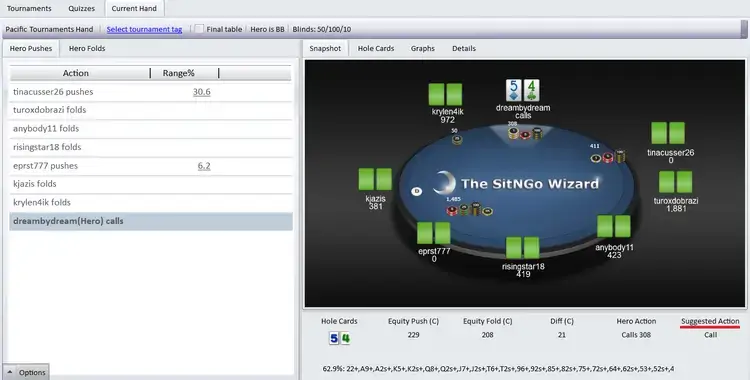
Task: Click the Equity Fold (C) value 208
Action: click(x=487, y=335)
